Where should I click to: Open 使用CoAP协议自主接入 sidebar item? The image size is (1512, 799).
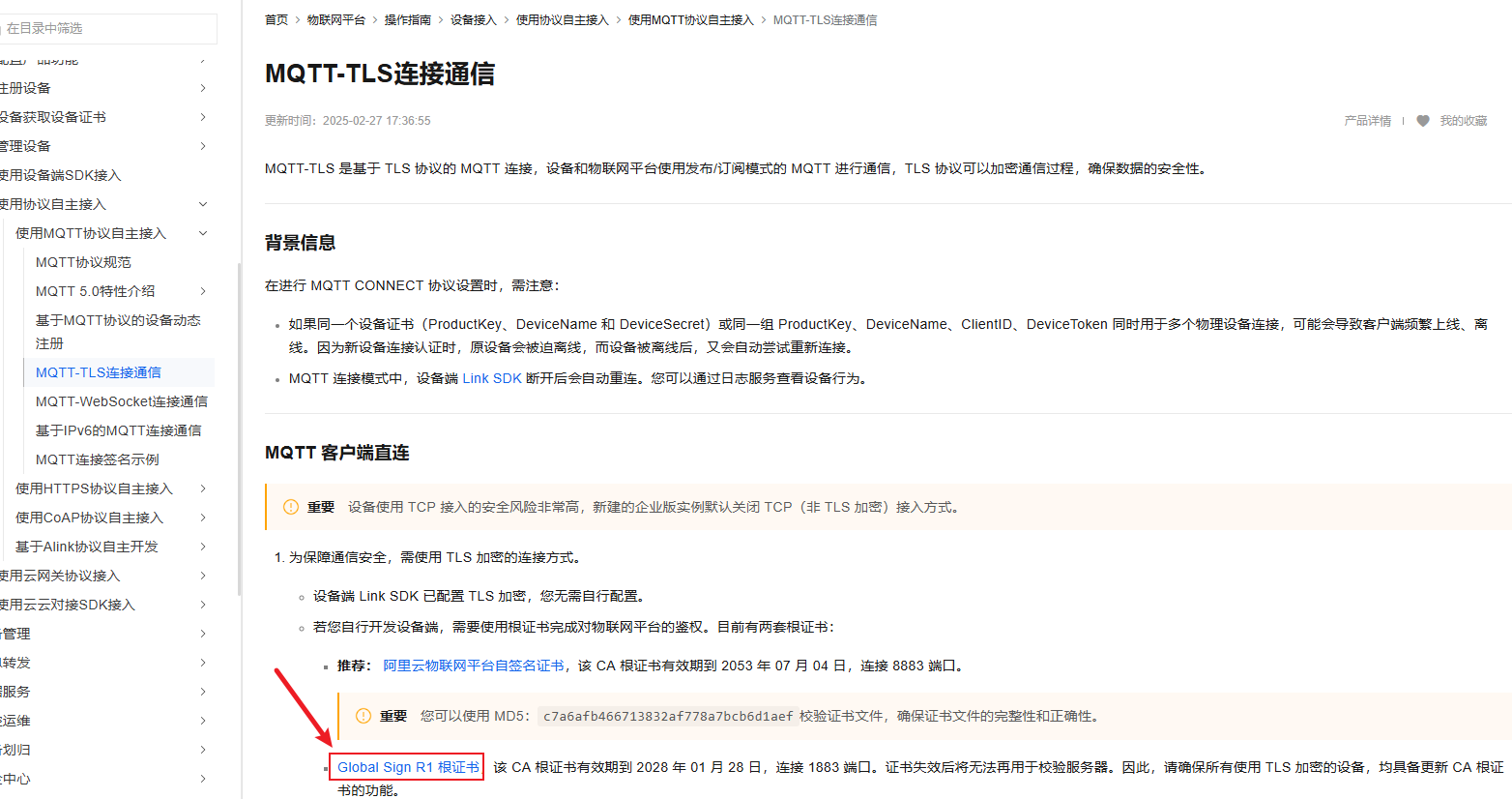pyautogui.click(x=89, y=518)
